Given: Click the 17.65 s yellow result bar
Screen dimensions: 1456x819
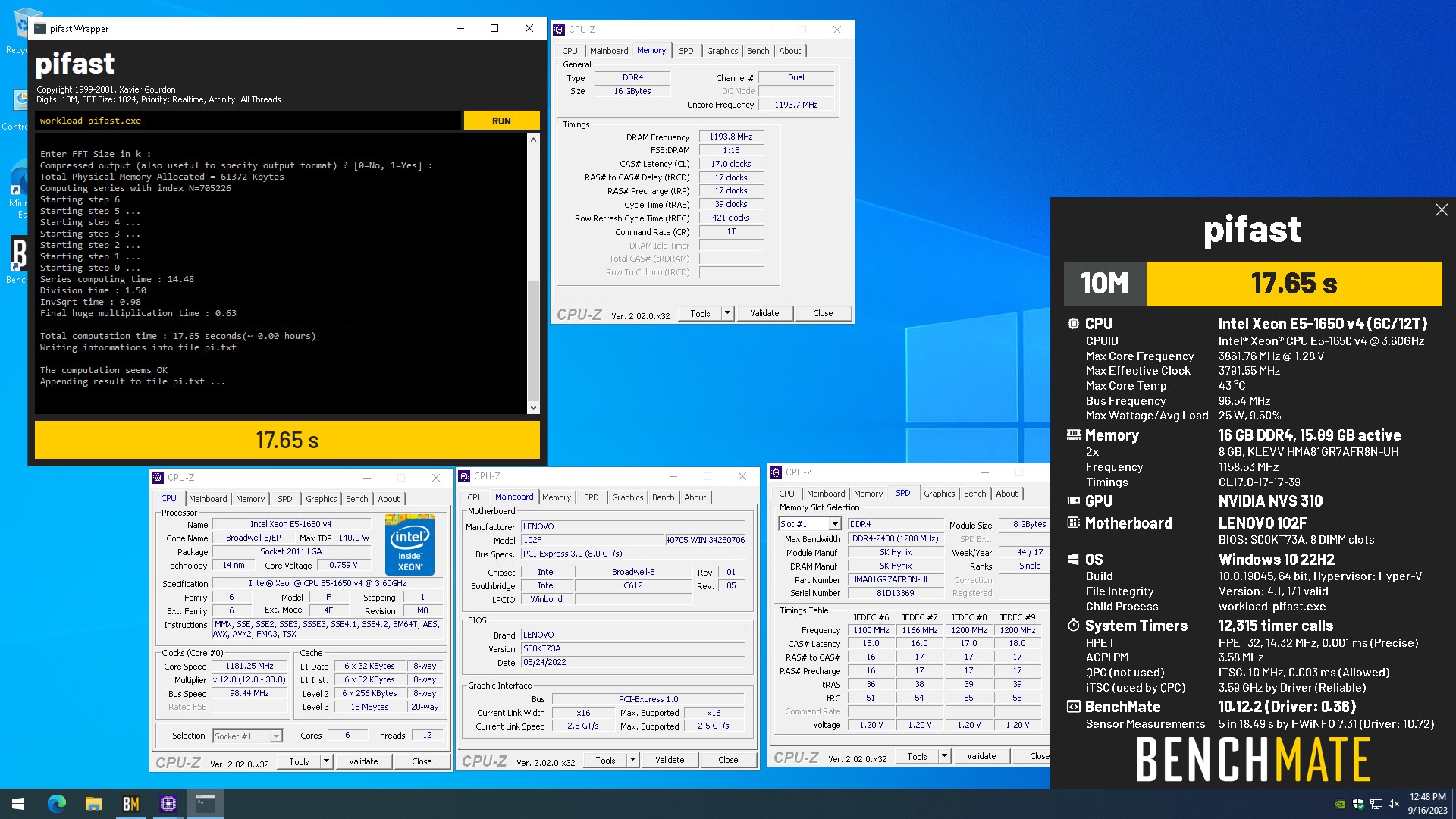Looking at the screenshot, I should (x=287, y=440).
